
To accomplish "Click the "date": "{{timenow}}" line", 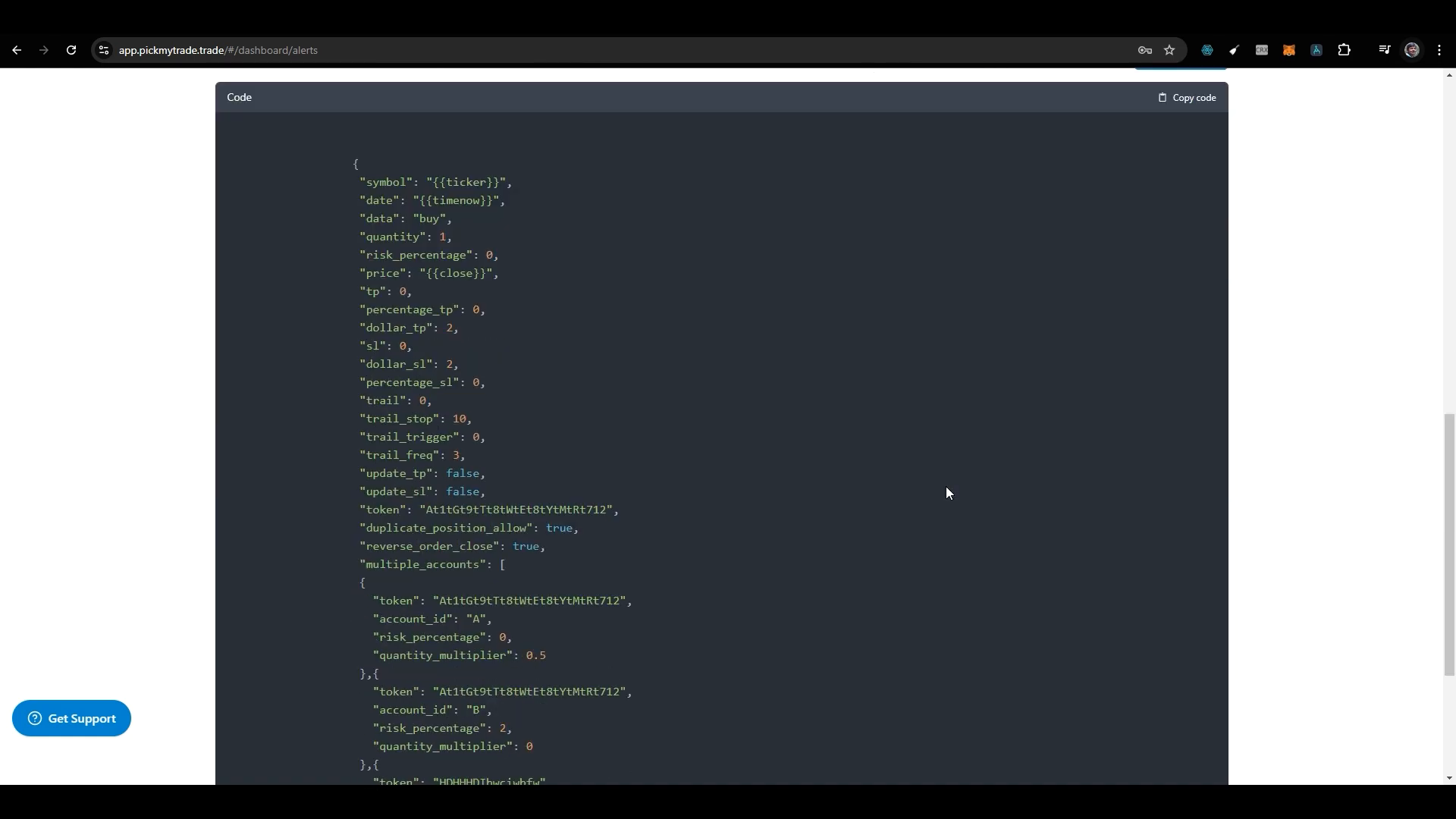I will click(432, 201).
